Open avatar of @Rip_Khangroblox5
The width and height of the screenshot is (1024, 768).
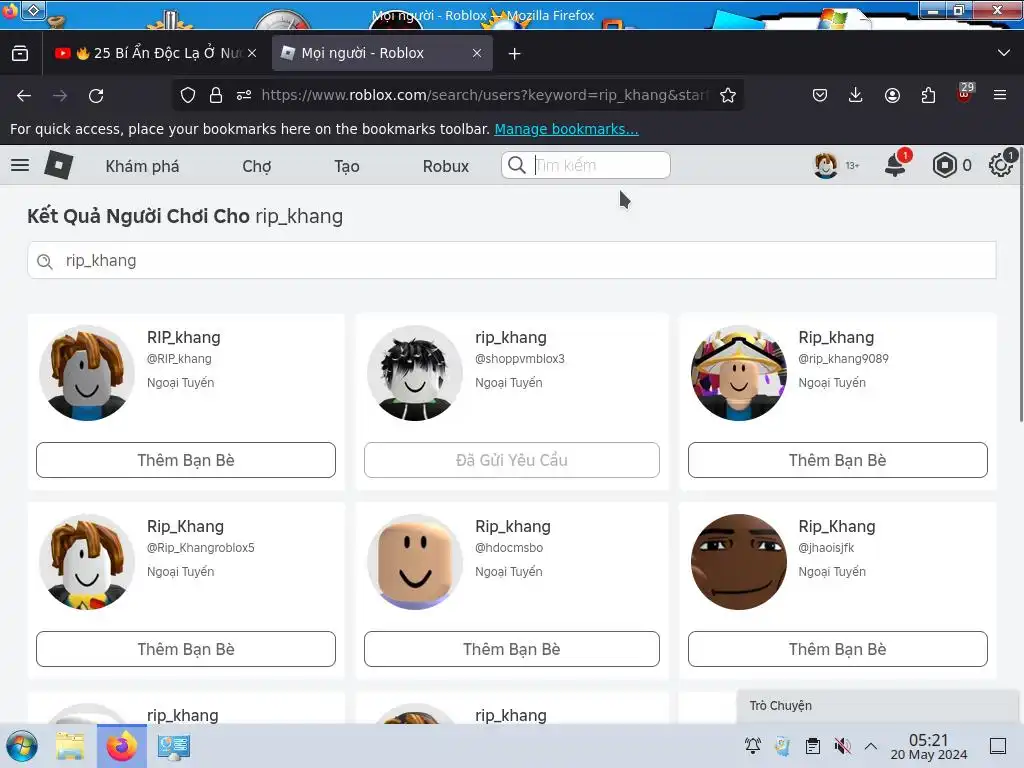tap(87, 562)
